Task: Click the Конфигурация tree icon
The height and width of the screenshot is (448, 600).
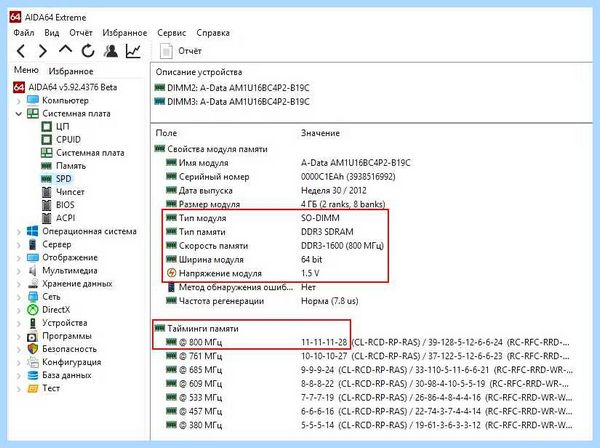Action: pyautogui.click(x=33, y=362)
